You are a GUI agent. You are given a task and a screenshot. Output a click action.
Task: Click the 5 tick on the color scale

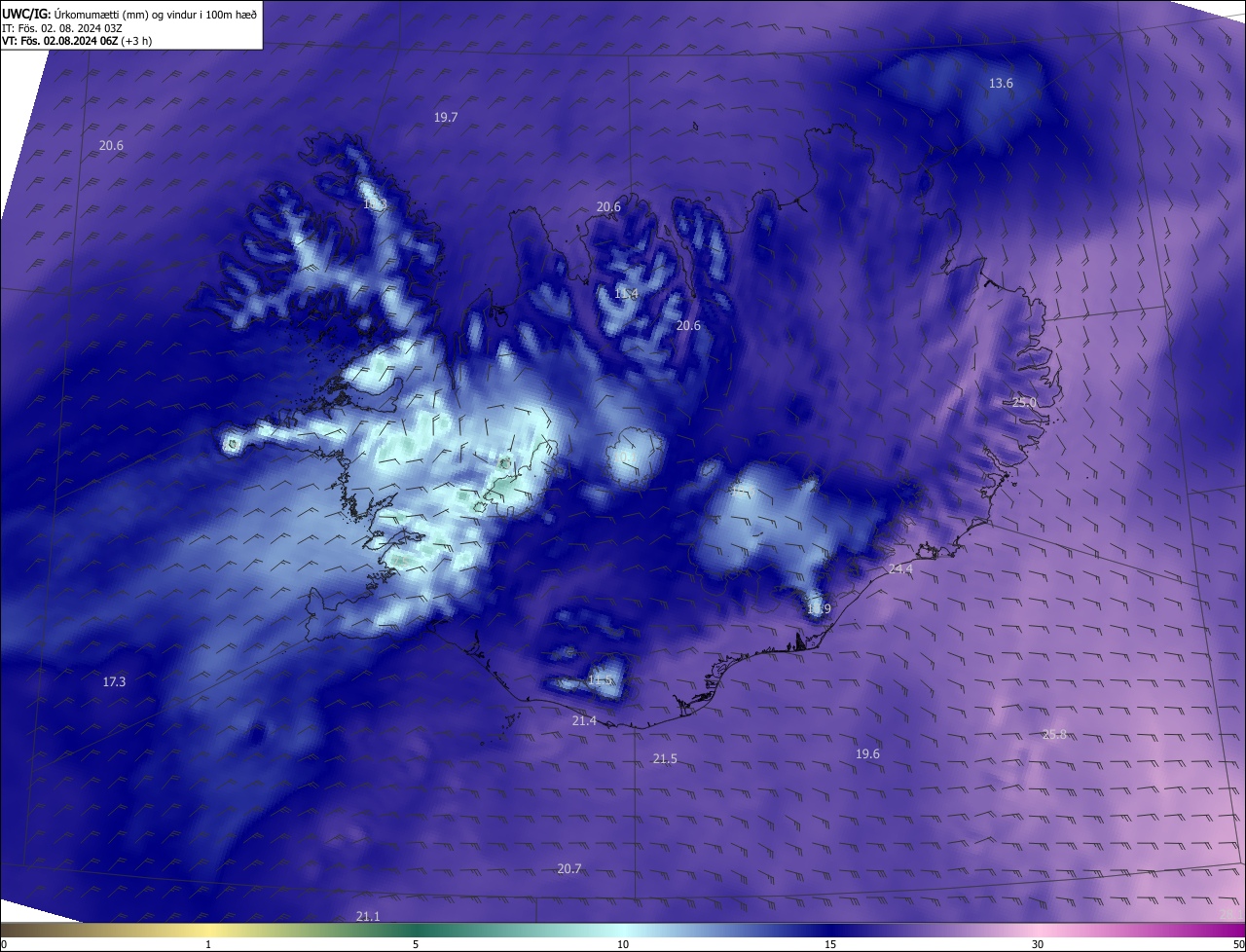(x=416, y=944)
